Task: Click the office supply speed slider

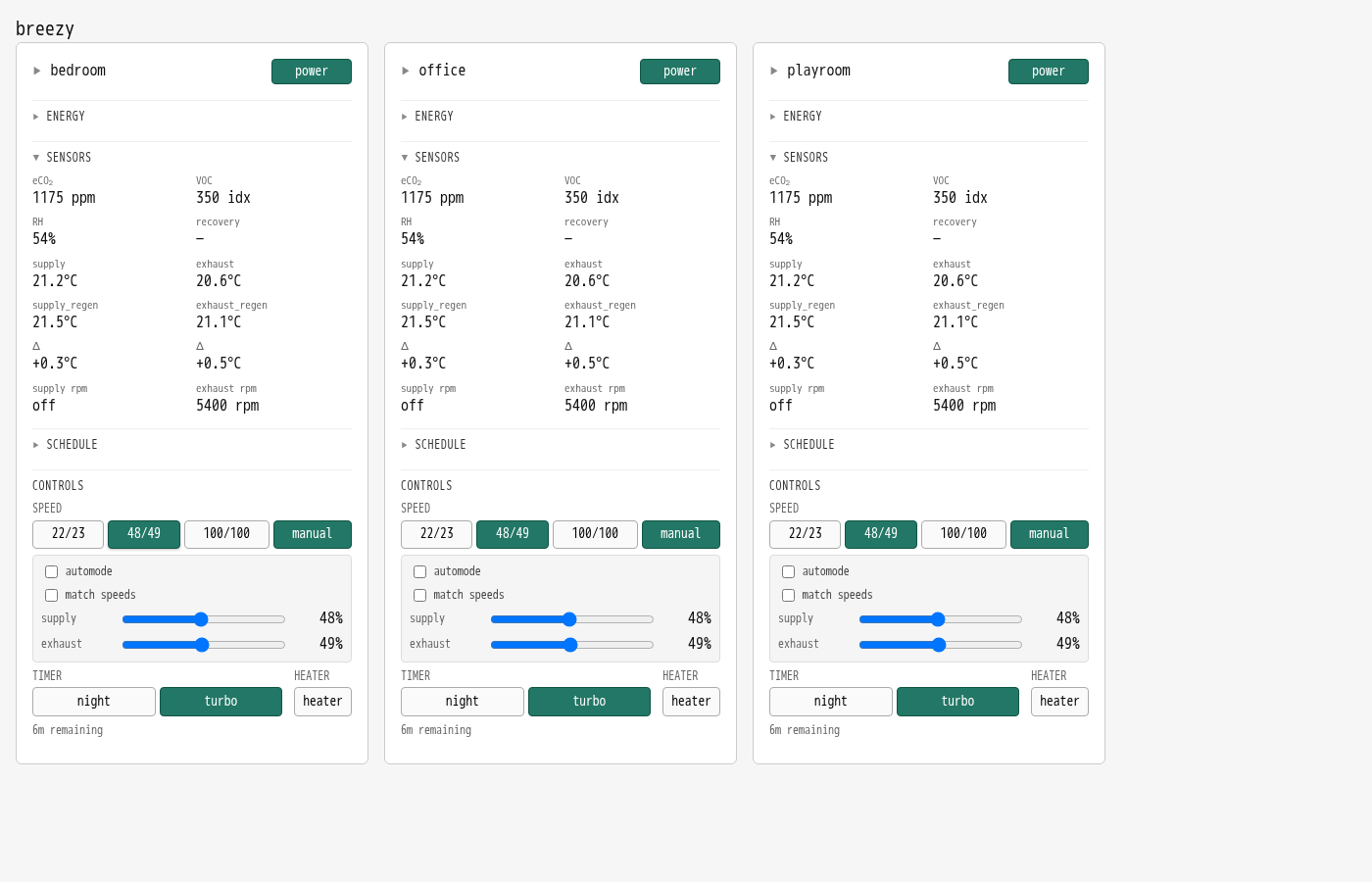Action: tap(572, 619)
